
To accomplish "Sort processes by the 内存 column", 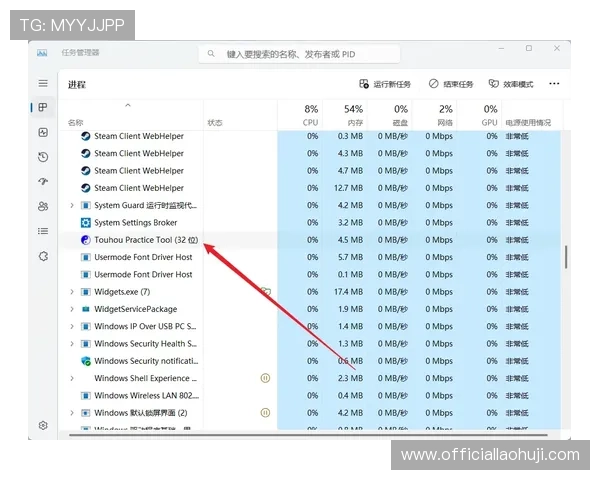I will pos(353,114).
